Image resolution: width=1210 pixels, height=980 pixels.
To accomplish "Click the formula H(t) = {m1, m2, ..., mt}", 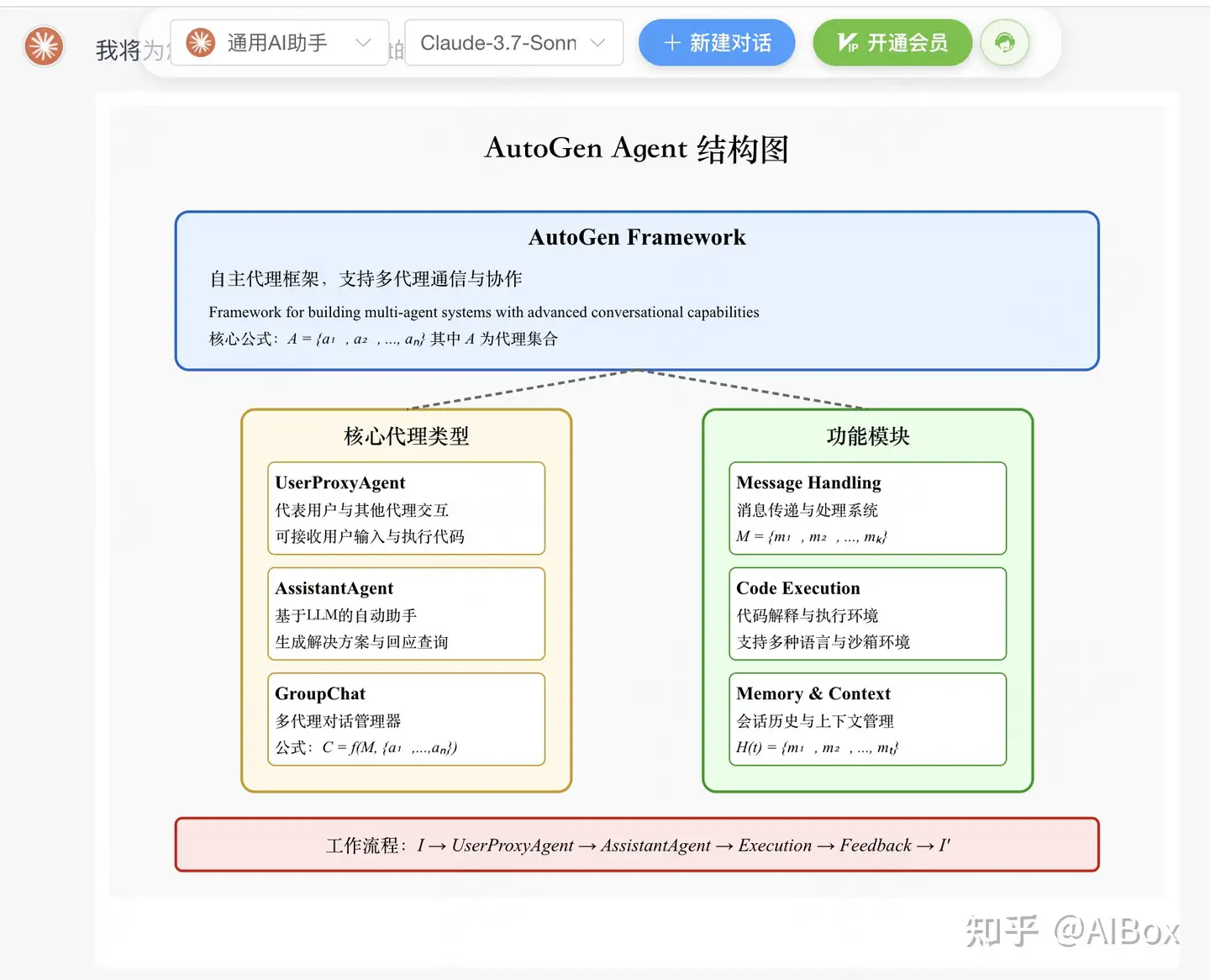I will tap(818, 748).
